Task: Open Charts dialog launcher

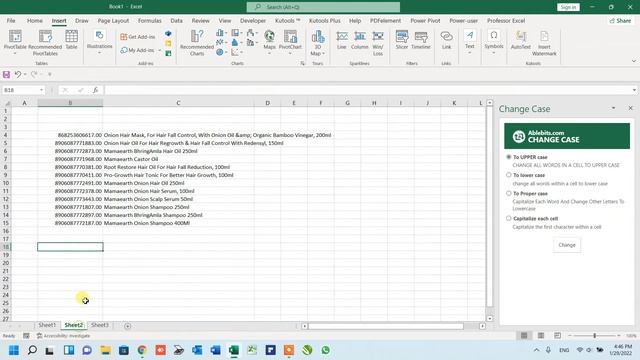Action: pyautogui.click(x=302, y=64)
